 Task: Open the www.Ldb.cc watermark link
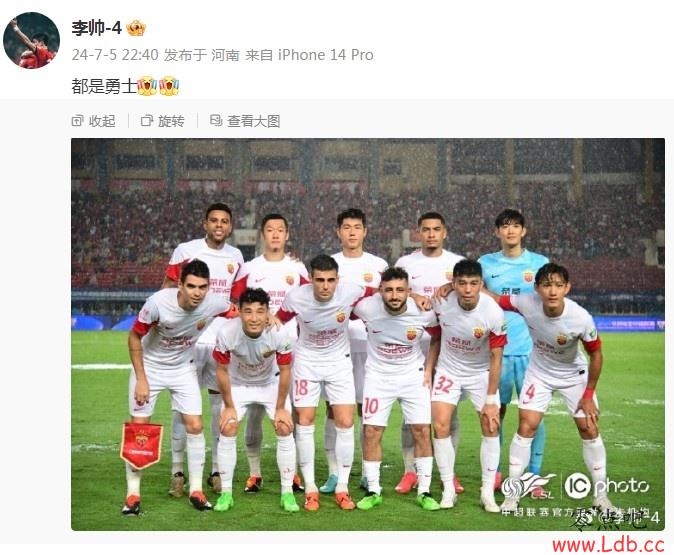click(x=608, y=545)
